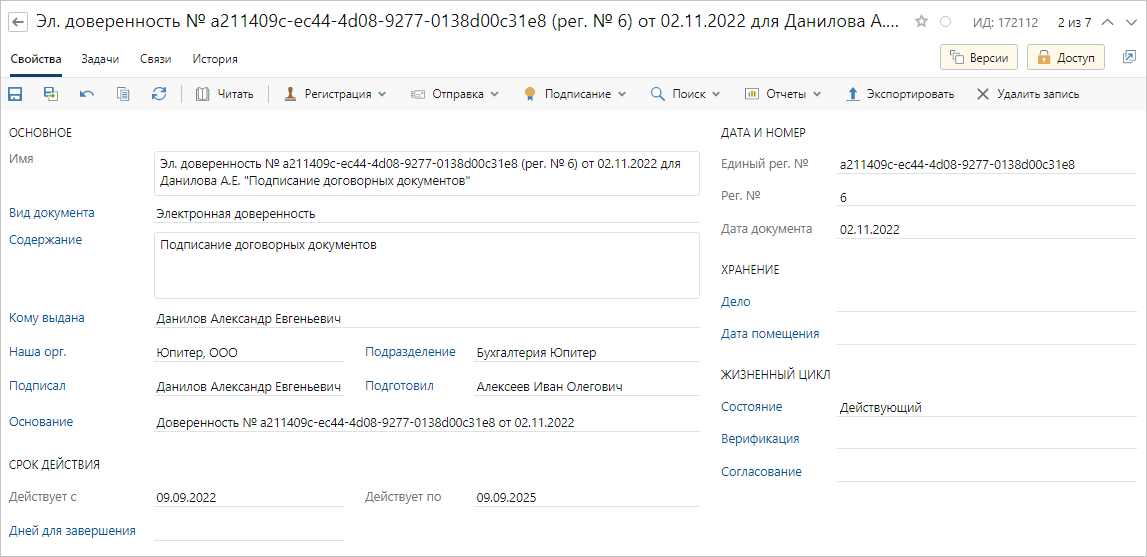Click the Единый рег. № field
The width and height of the screenshot is (1147, 557).
(987, 165)
